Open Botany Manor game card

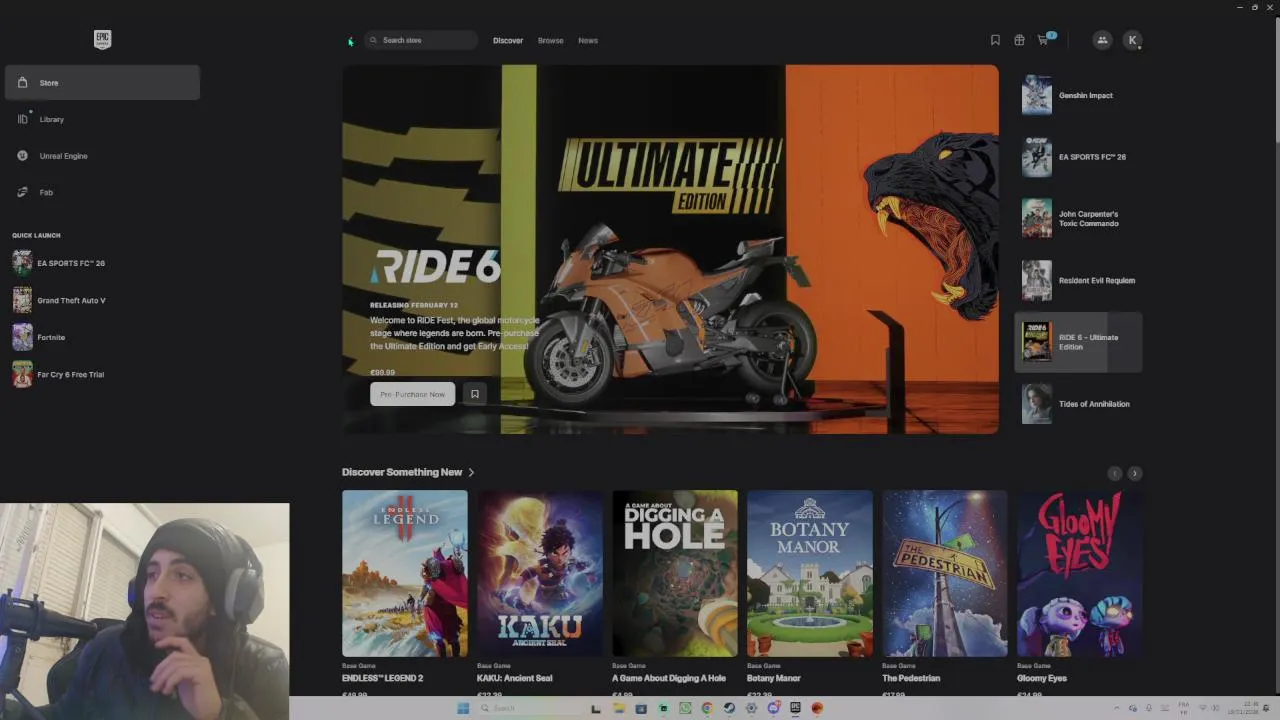tap(810, 573)
